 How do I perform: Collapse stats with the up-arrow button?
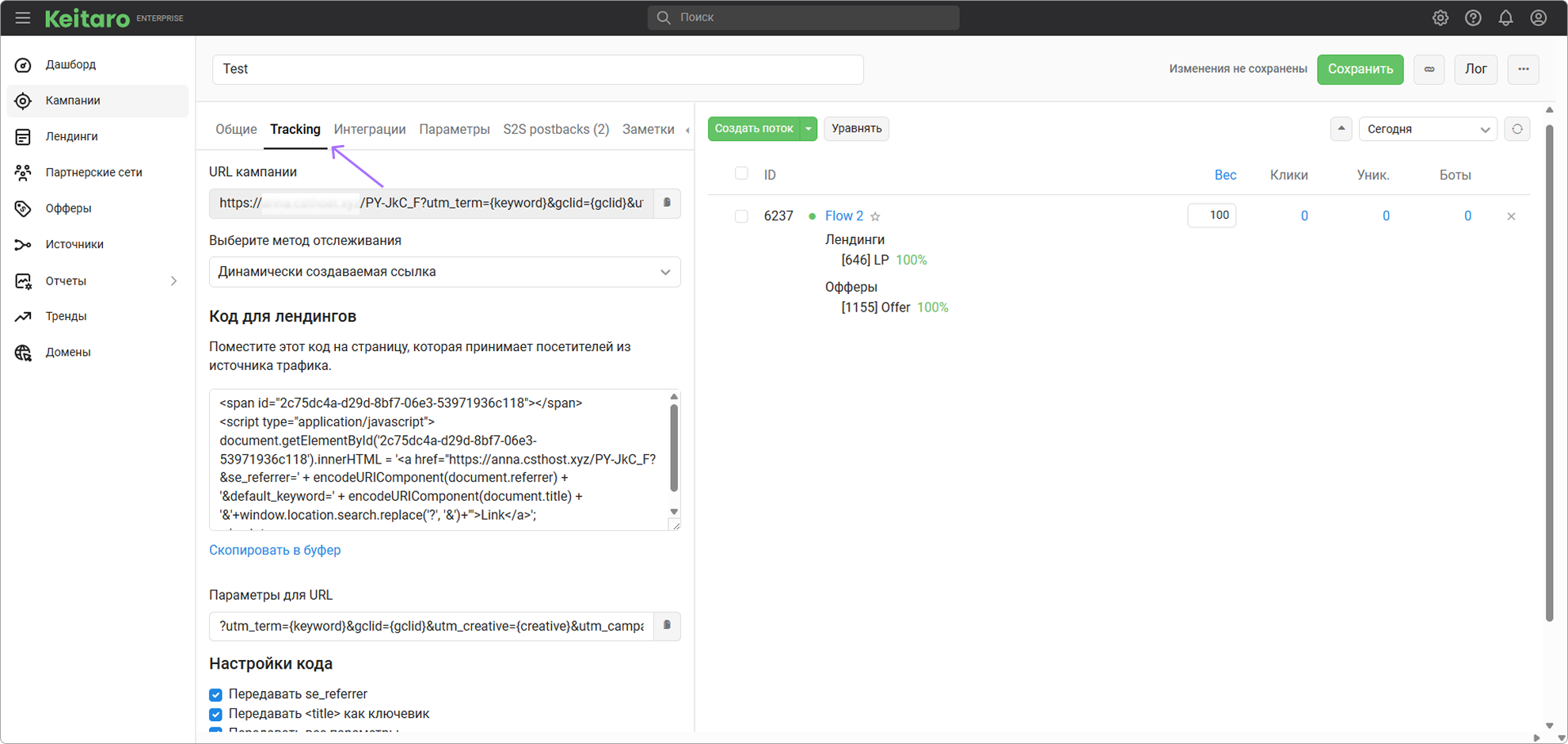(1341, 128)
